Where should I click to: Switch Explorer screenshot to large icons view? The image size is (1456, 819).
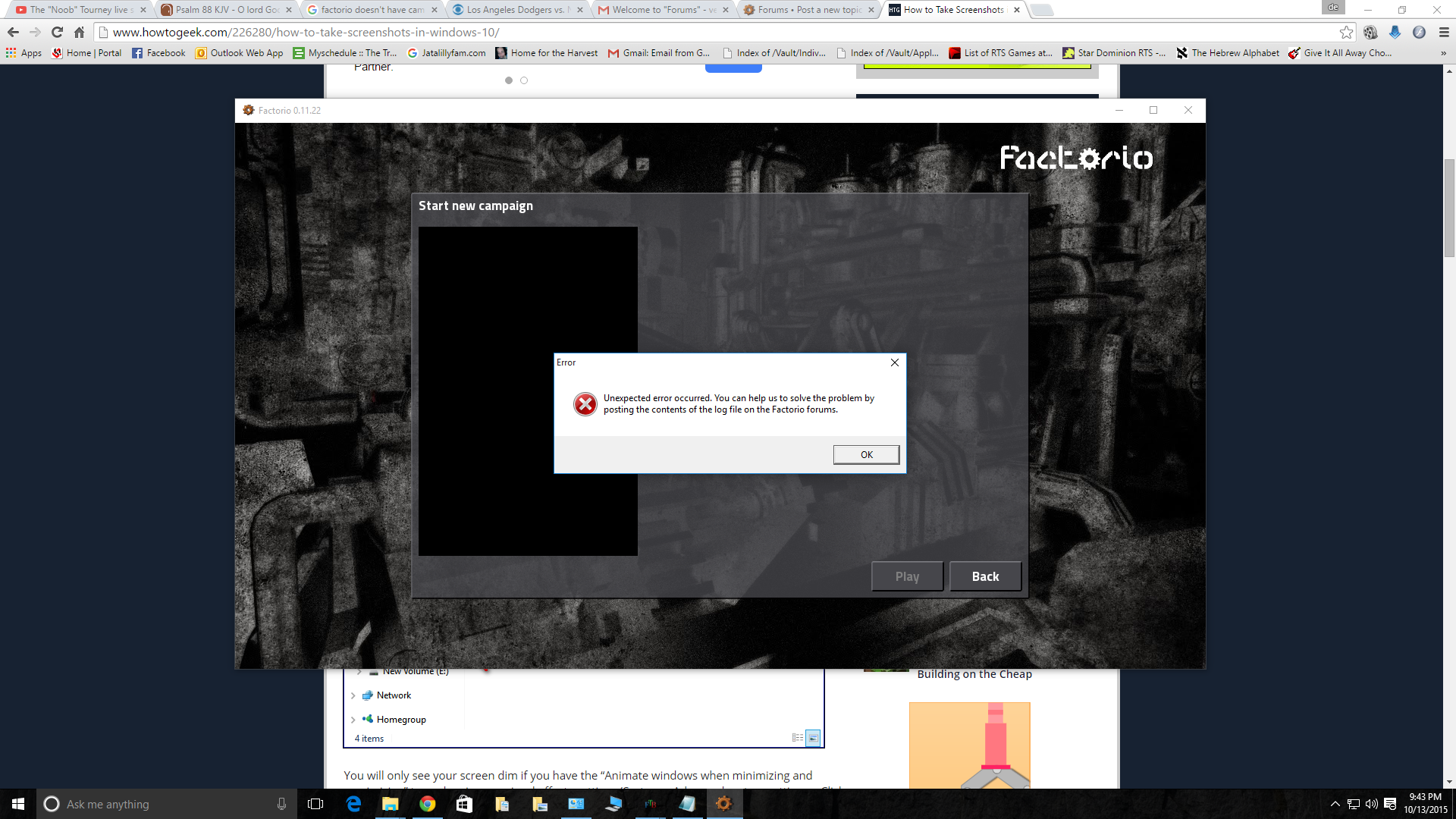(x=813, y=738)
